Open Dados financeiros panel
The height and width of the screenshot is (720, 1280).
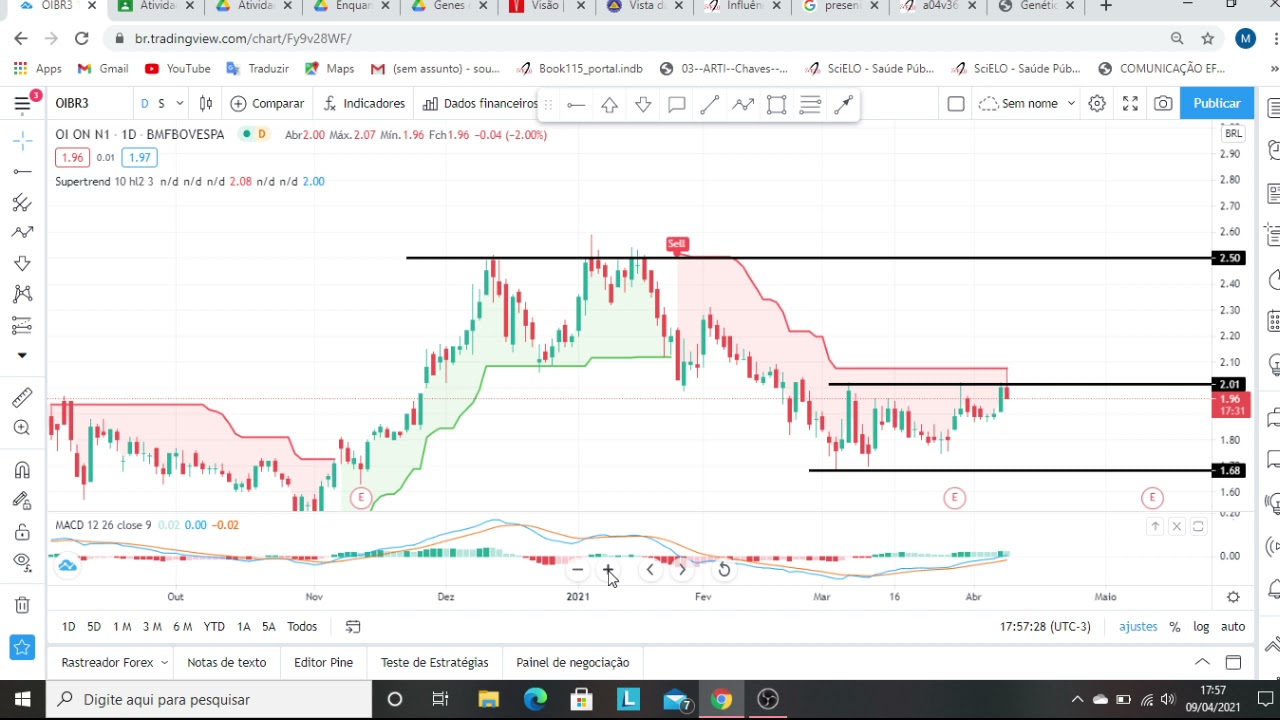point(480,103)
